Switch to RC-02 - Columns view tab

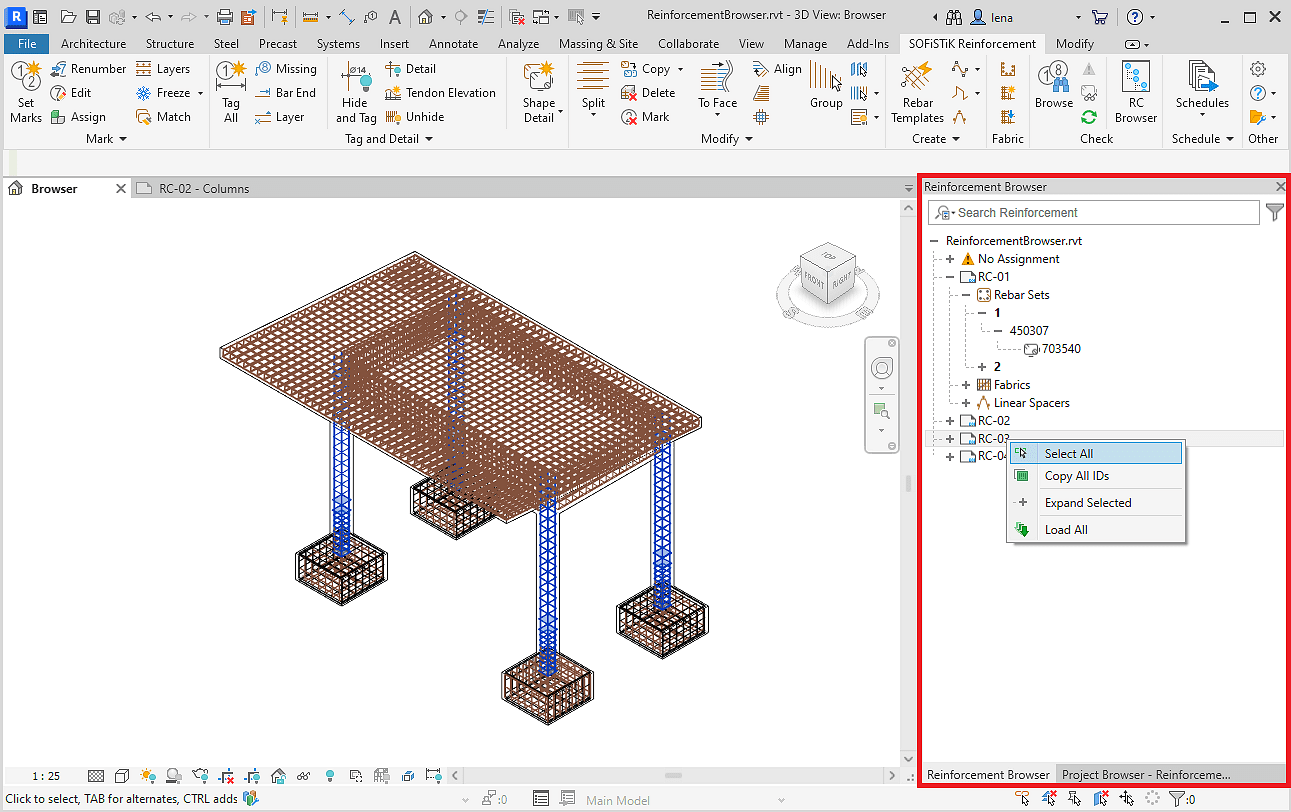pyautogui.click(x=204, y=189)
